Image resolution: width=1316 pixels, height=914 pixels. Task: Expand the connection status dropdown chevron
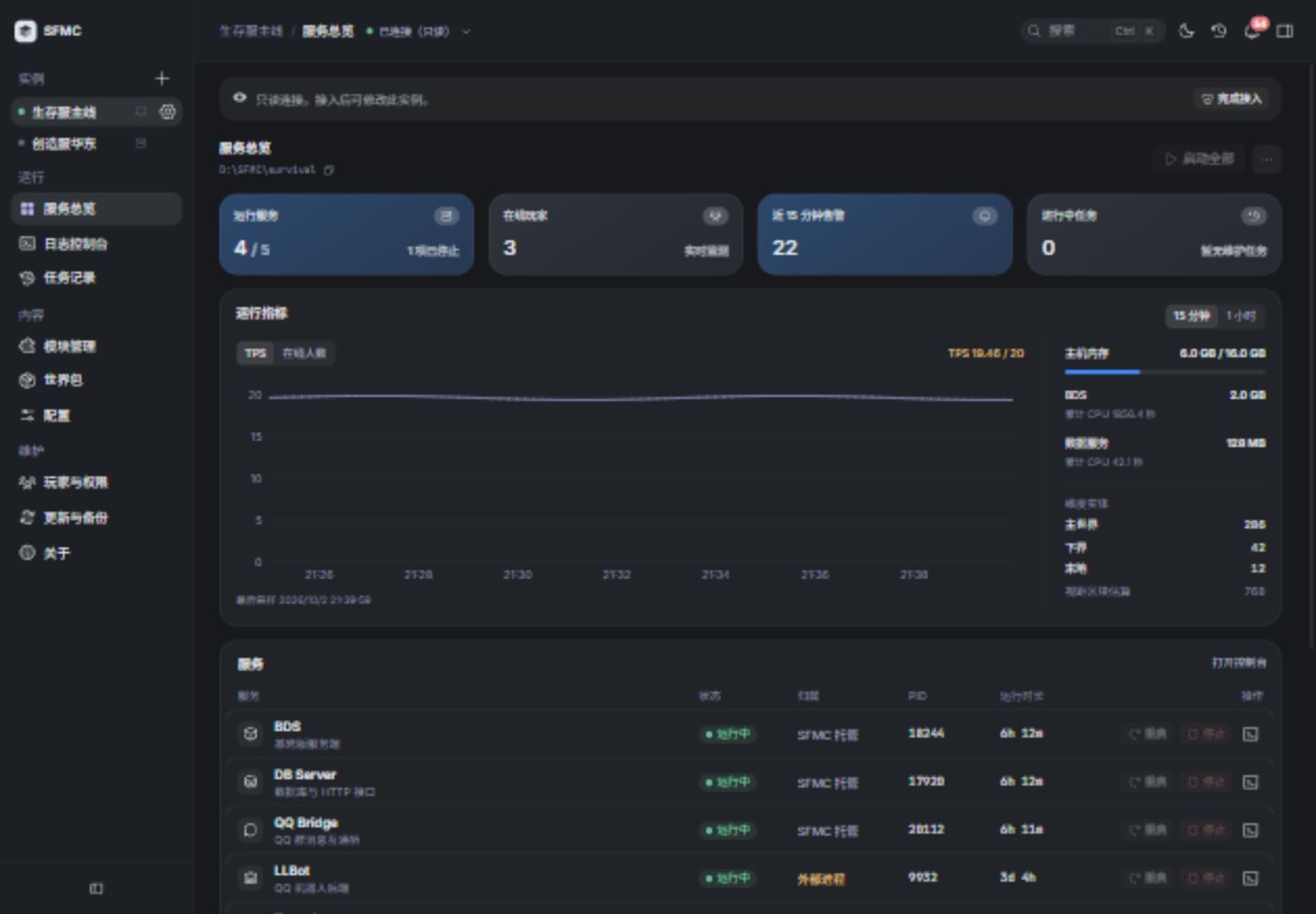coord(466,31)
